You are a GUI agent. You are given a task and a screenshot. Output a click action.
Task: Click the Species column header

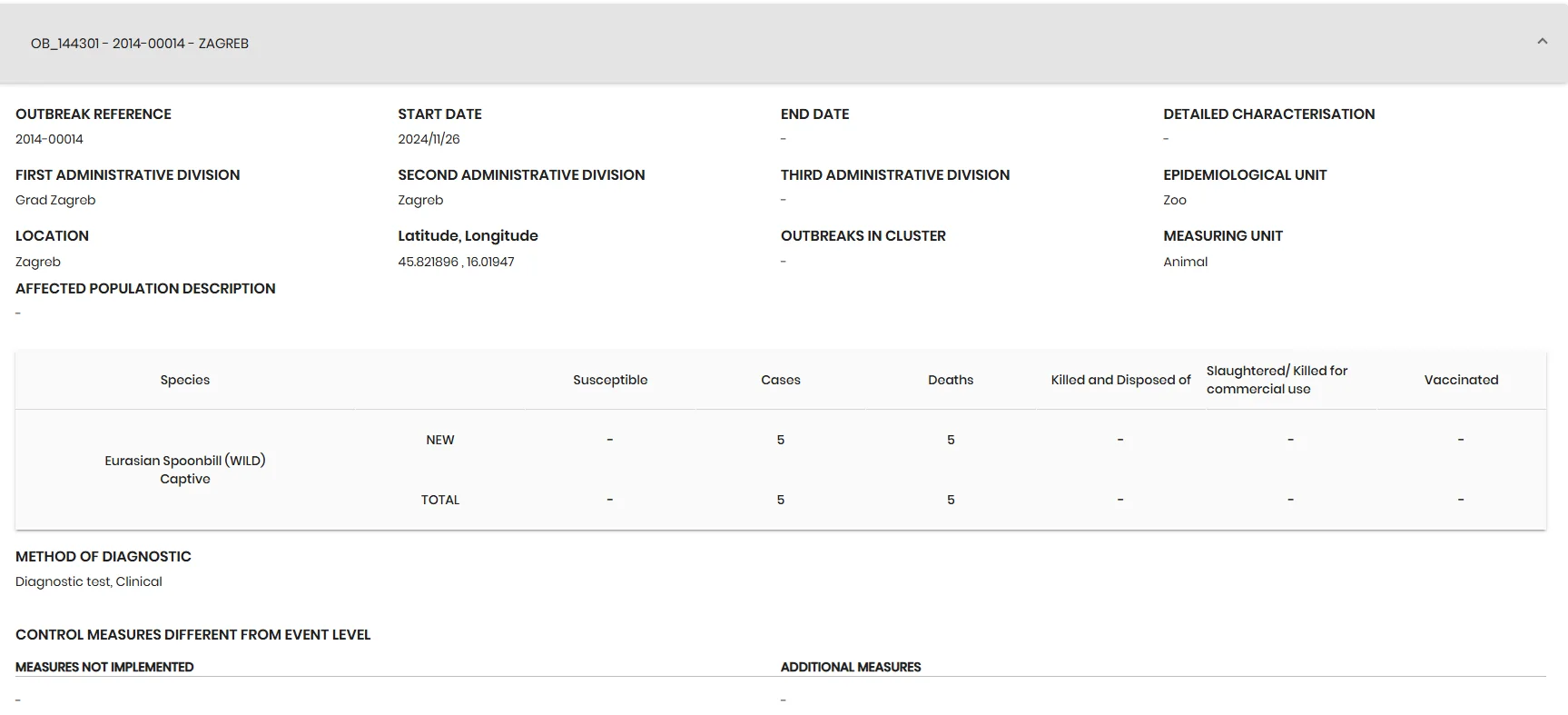click(185, 380)
